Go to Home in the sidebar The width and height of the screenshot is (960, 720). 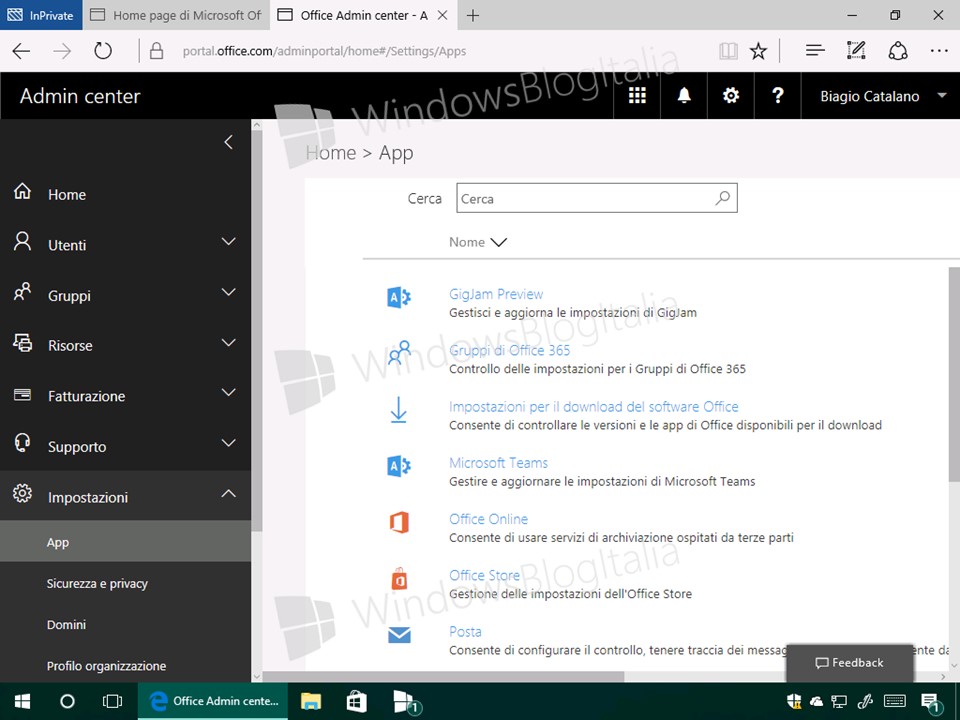pyautogui.click(x=126, y=194)
